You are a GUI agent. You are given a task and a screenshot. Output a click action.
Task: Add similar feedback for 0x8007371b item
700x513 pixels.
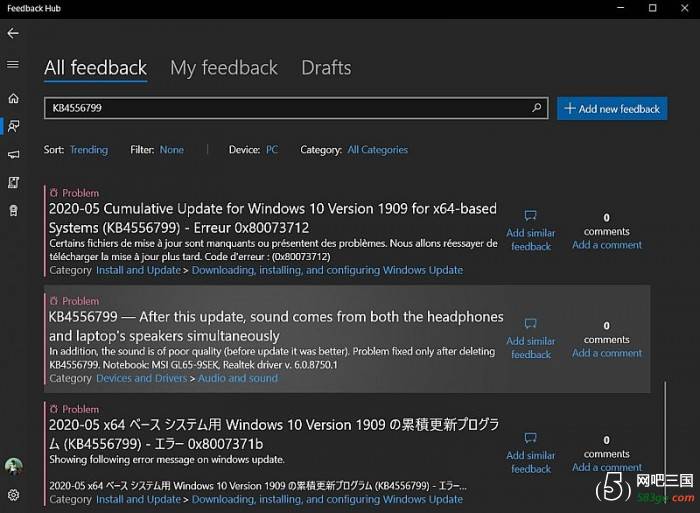[x=531, y=454]
